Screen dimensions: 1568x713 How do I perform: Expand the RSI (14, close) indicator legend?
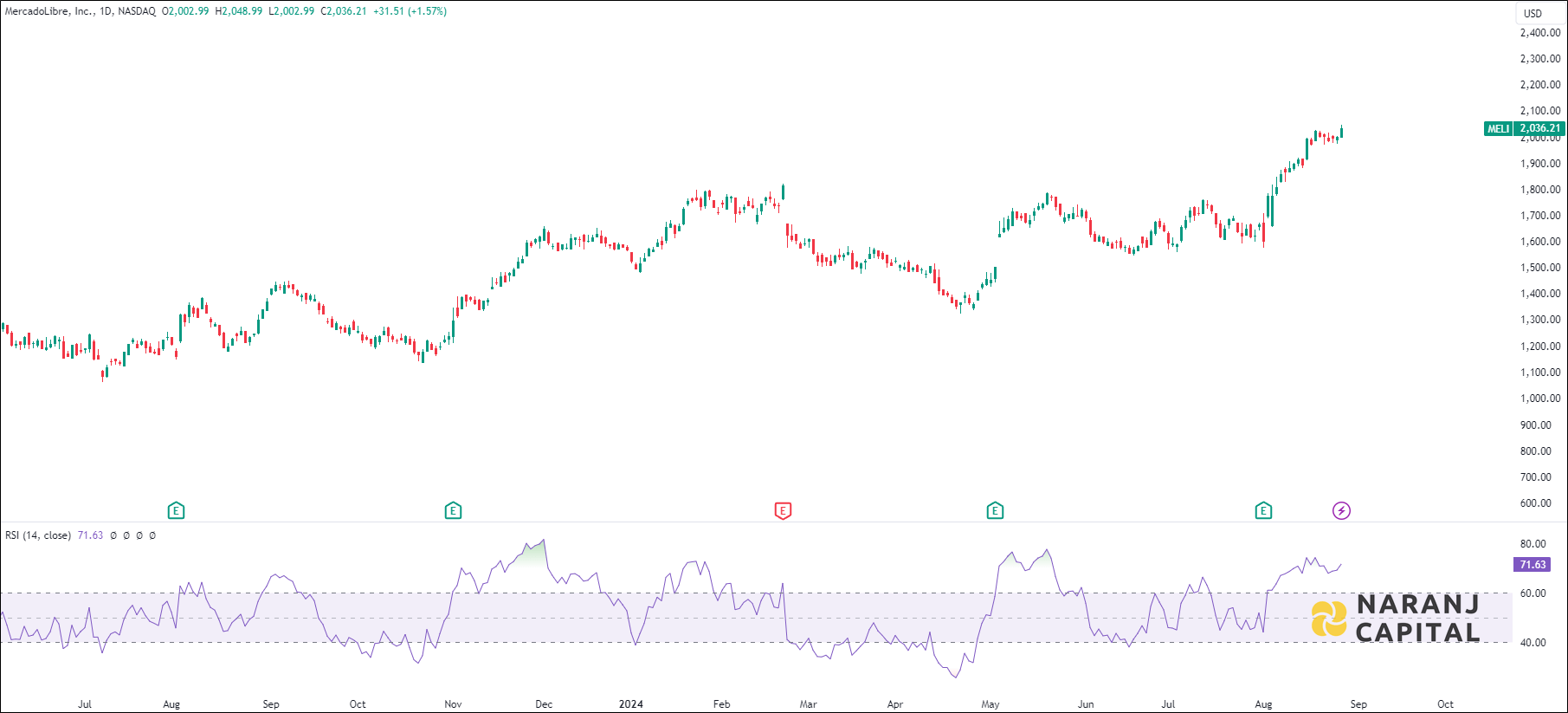[38, 535]
